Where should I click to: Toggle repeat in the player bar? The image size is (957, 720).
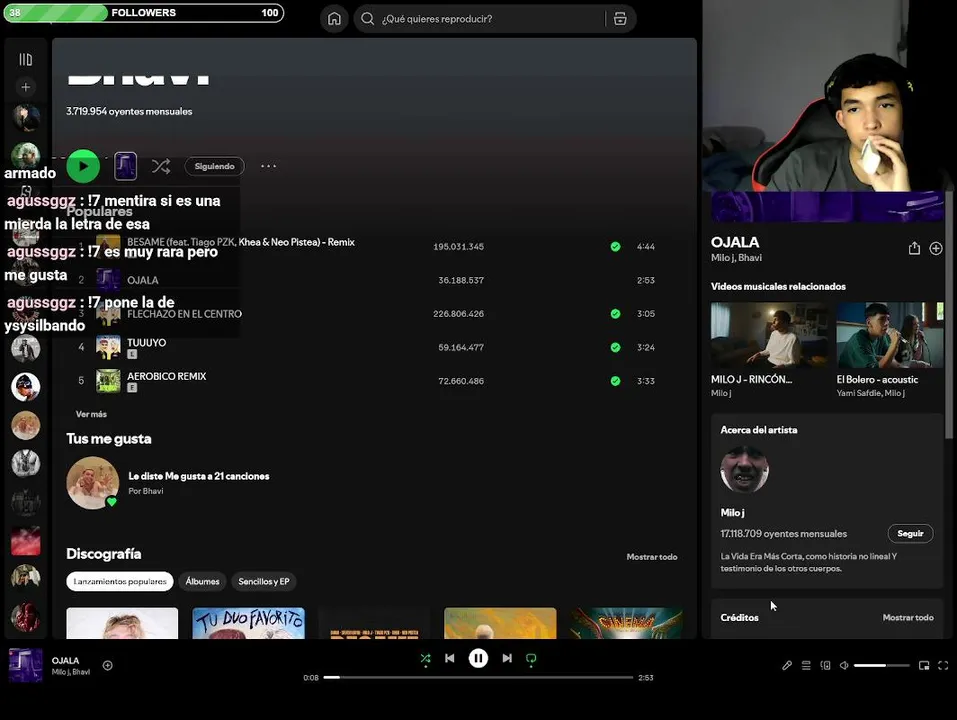[x=531, y=658]
